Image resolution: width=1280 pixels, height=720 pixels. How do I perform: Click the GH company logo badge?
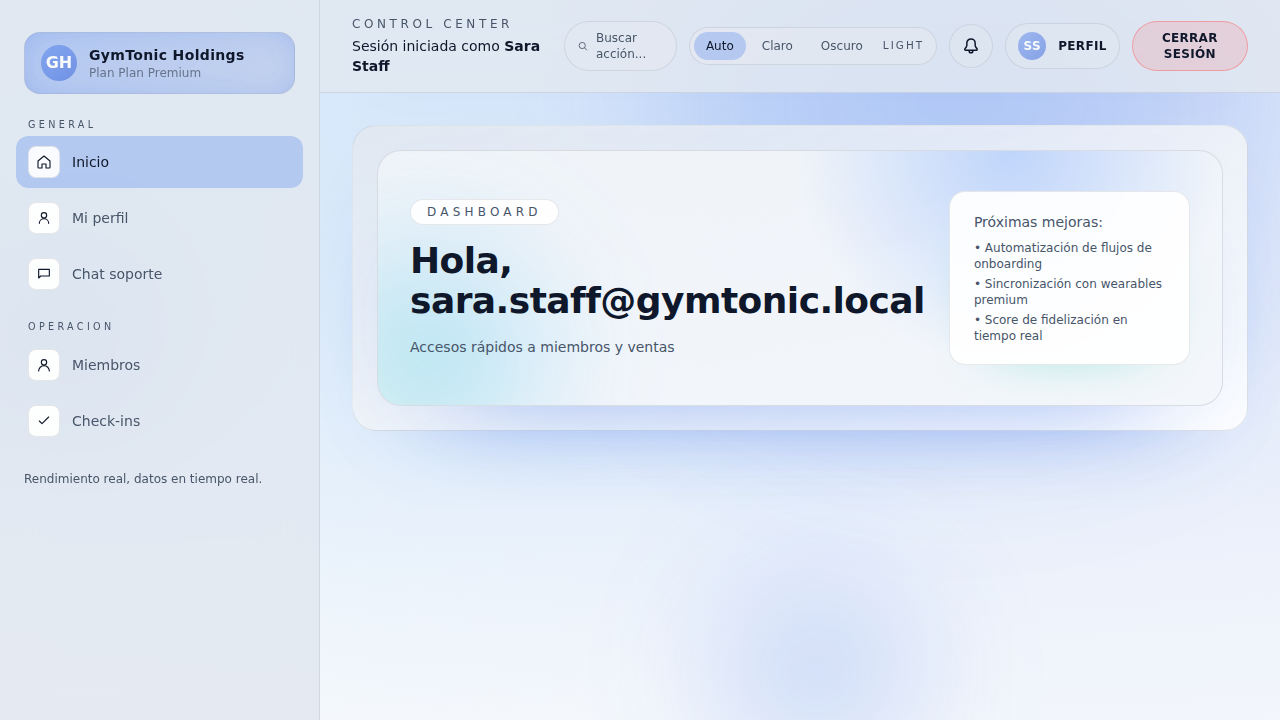pyautogui.click(x=59, y=63)
